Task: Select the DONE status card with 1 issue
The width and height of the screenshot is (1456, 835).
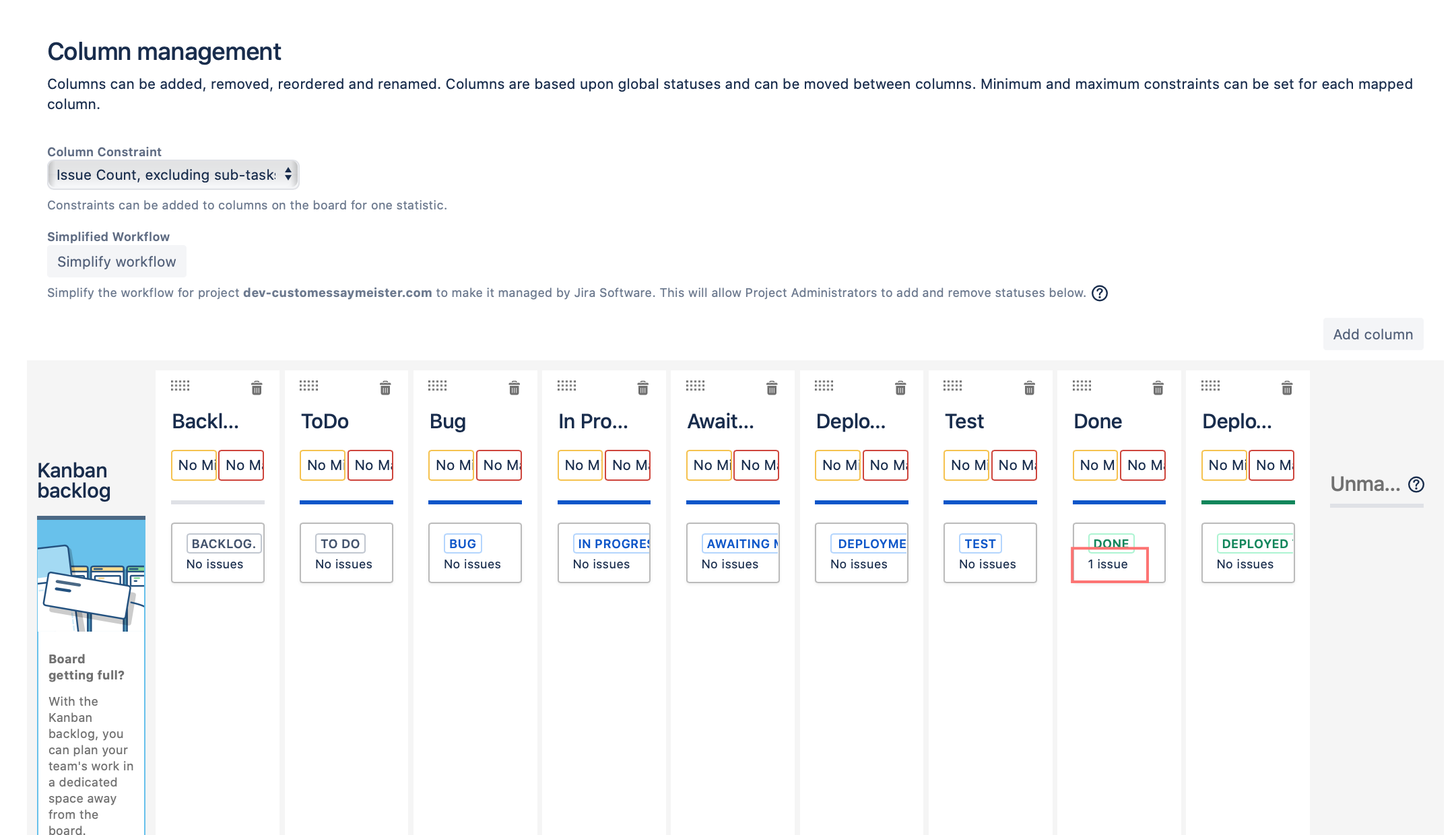Action: (x=1119, y=553)
